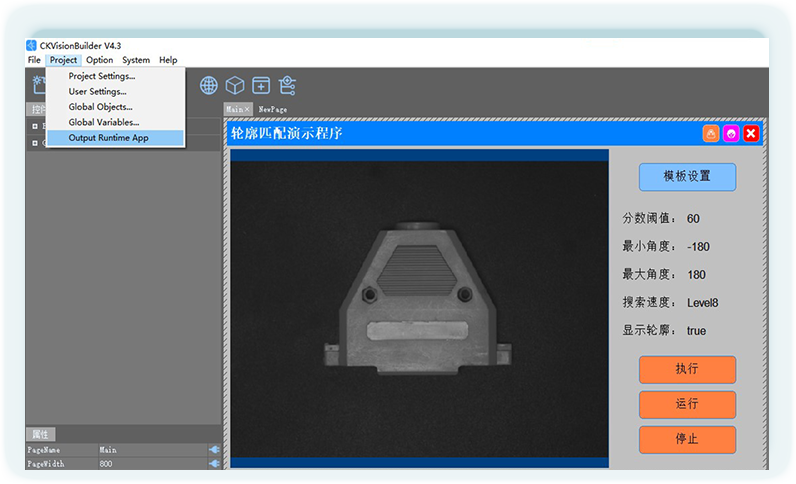
Task: Open the Option menu
Action: pyautogui.click(x=100, y=60)
